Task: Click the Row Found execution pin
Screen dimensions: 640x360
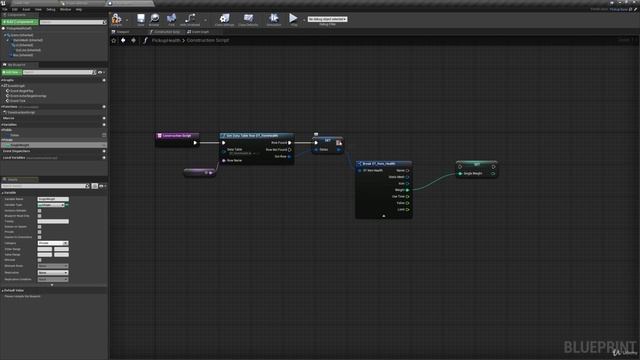Action: tap(290, 143)
